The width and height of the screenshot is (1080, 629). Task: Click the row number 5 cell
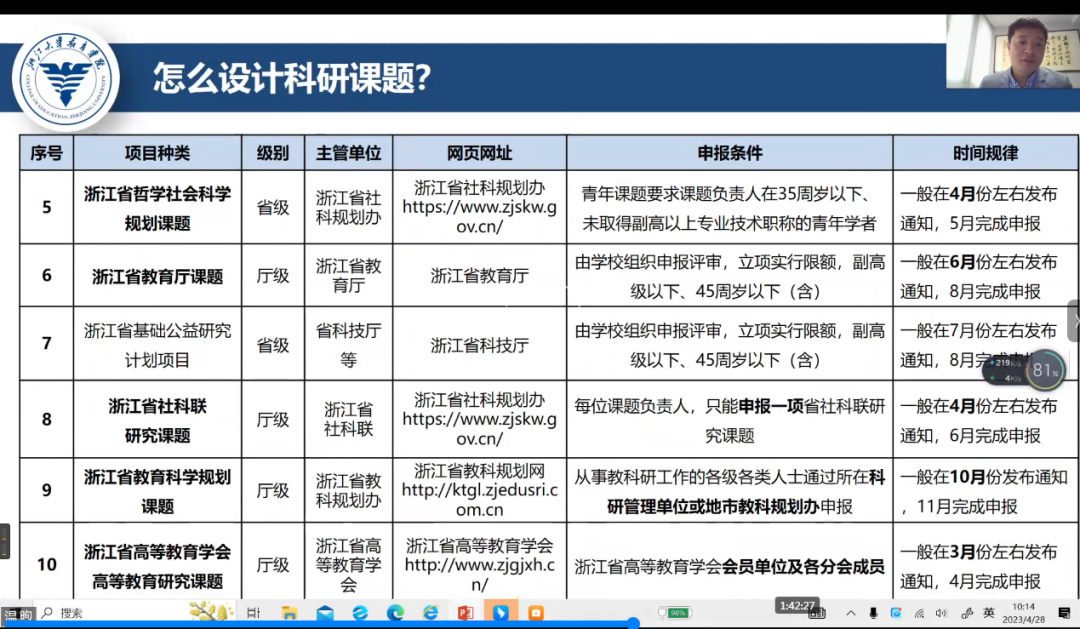click(46, 207)
